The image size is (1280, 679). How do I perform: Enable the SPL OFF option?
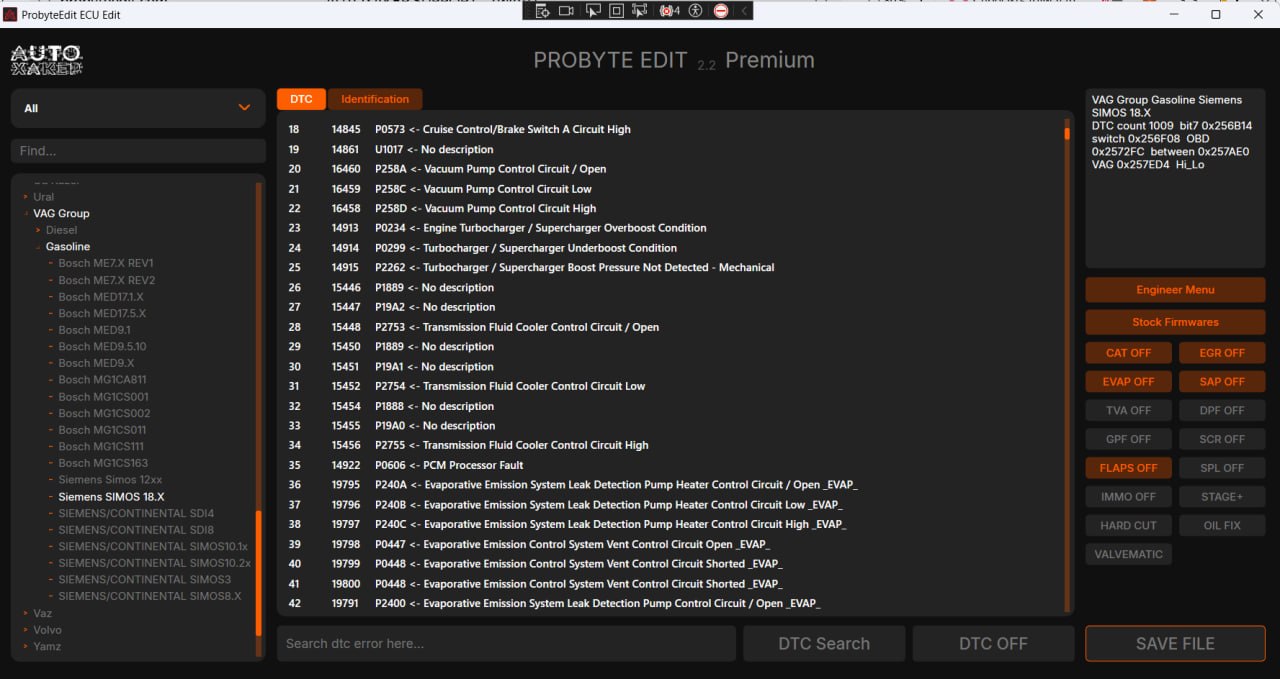coord(1222,468)
